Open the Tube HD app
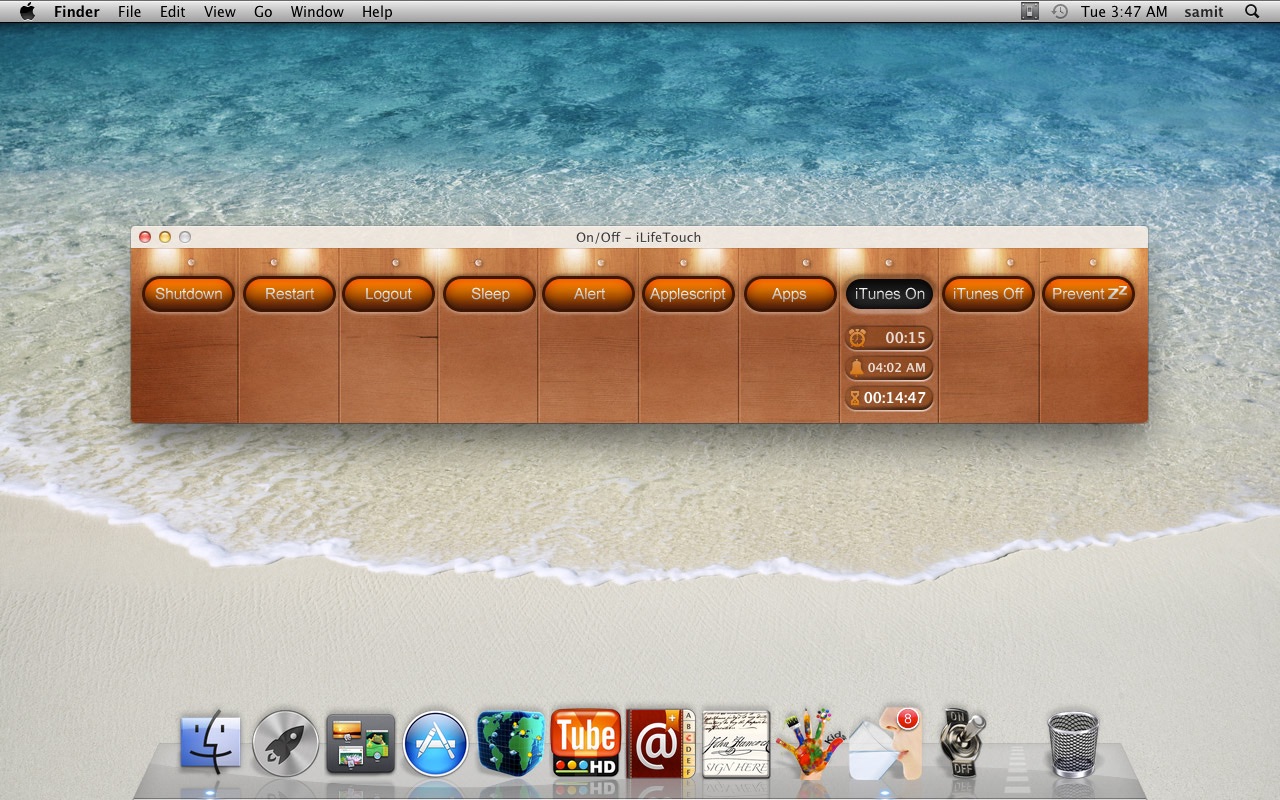The width and height of the screenshot is (1280, 800). tap(585, 743)
